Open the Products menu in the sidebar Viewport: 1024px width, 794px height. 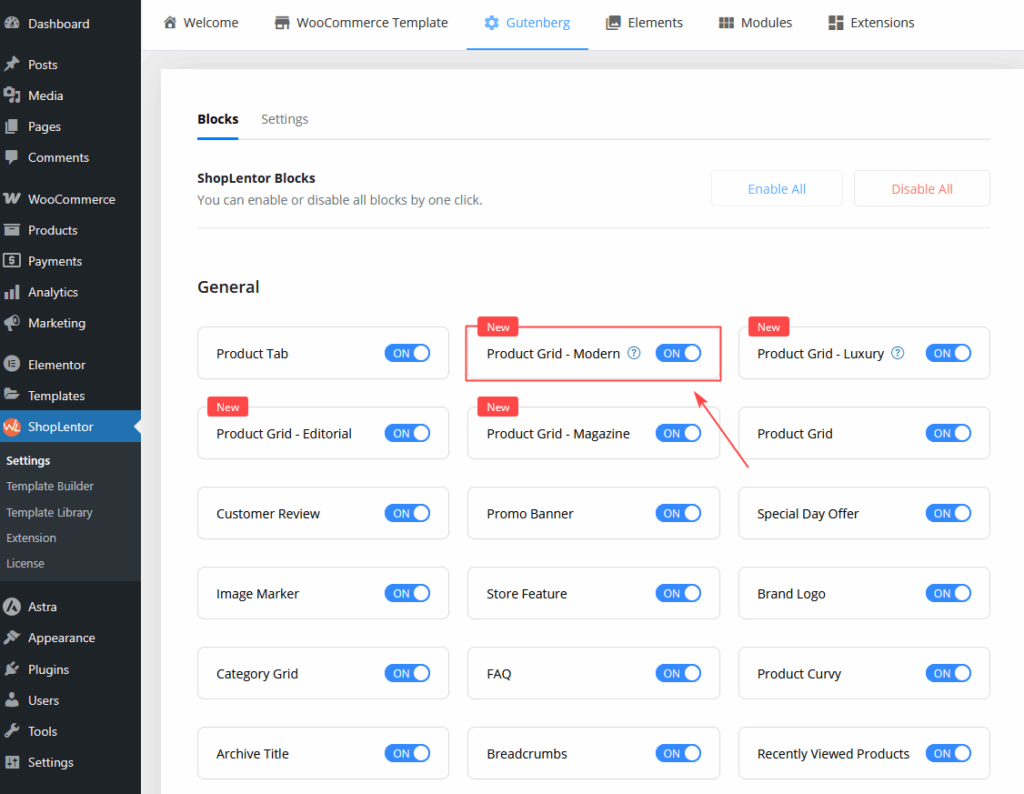(52, 230)
